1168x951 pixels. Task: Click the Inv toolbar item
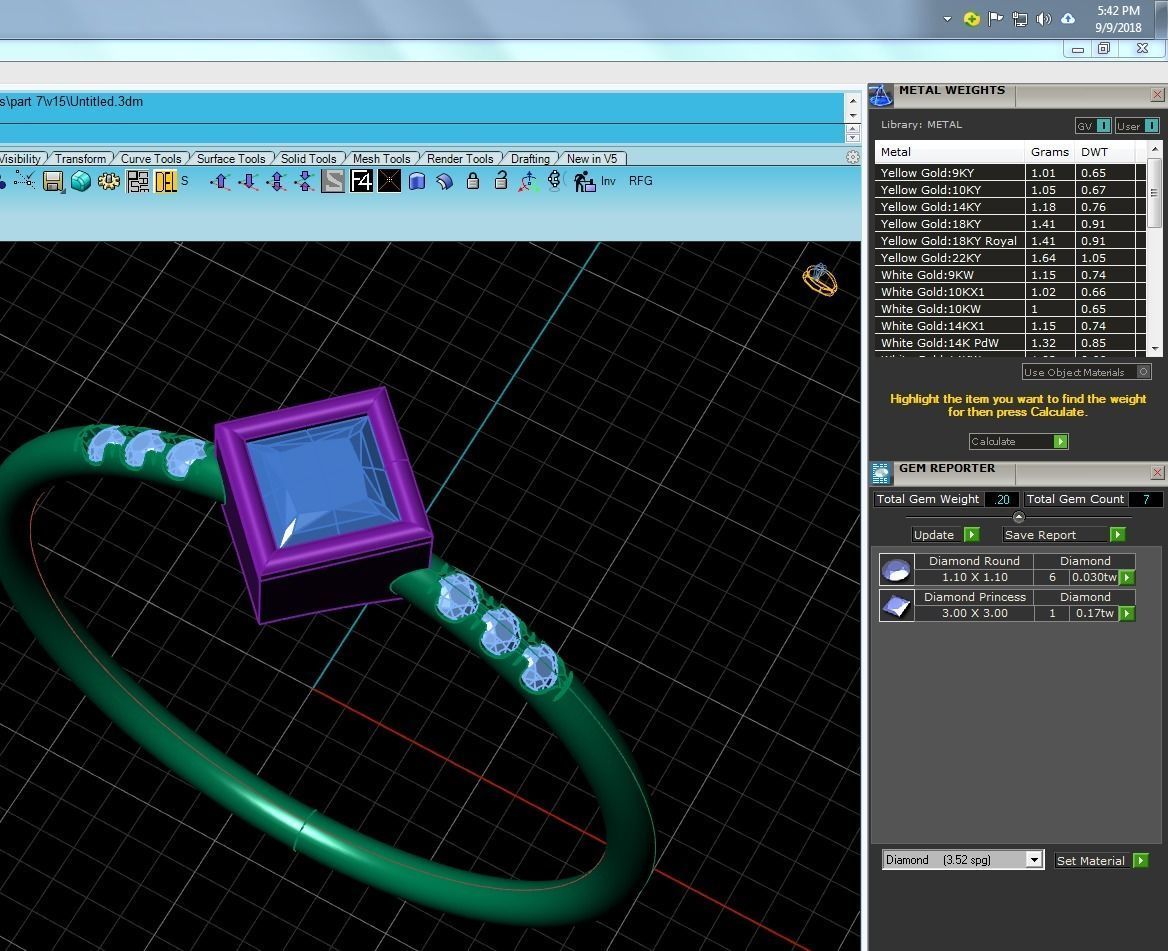(609, 181)
